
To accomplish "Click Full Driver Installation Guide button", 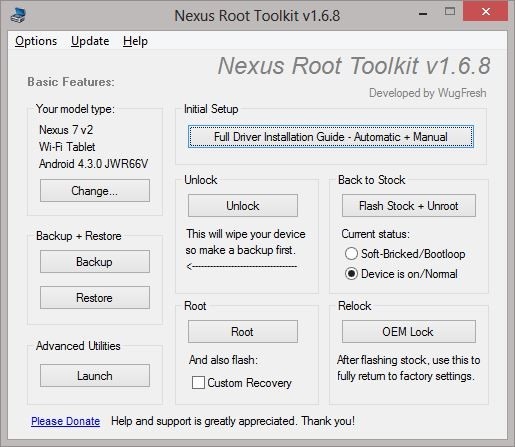I will click(x=331, y=137).
